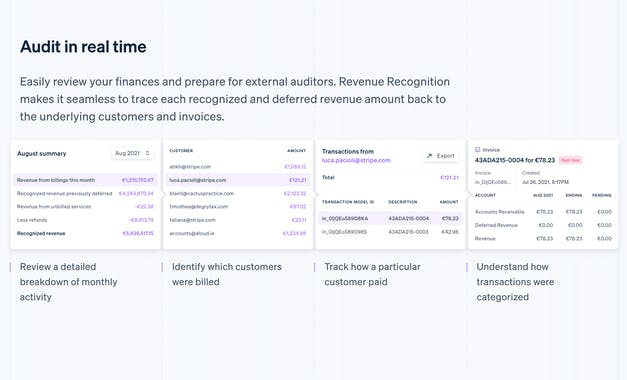Select the 'Less refunds' row
Screen dimensions: 627x380
point(85,220)
